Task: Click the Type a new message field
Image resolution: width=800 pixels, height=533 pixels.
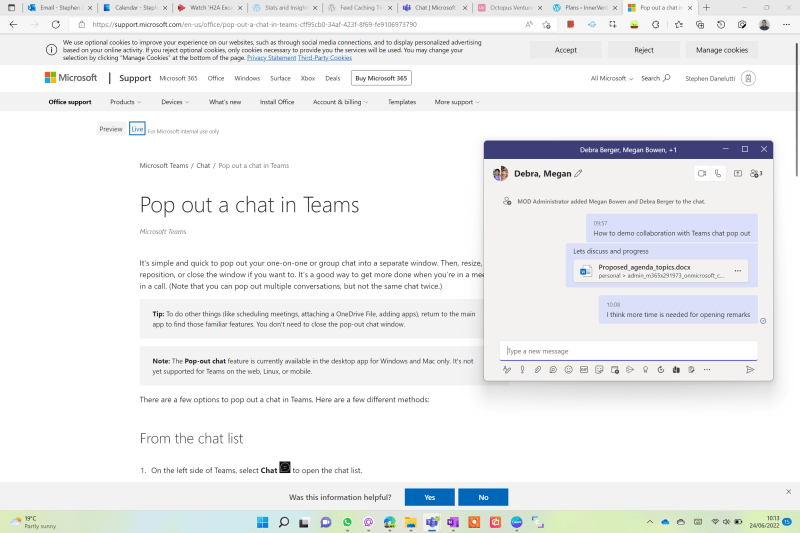Action: [627, 350]
